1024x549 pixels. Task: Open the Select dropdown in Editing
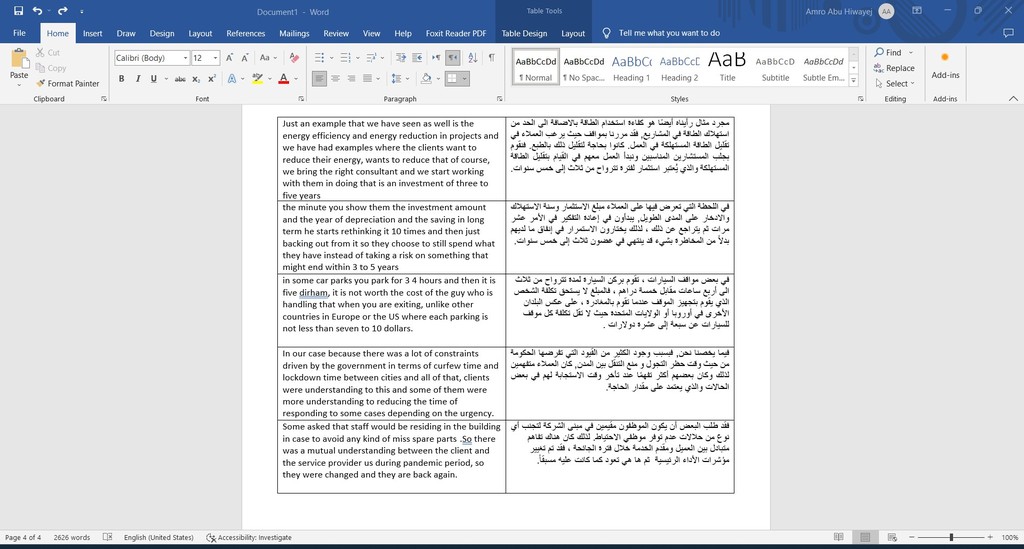(x=895, y=84)
